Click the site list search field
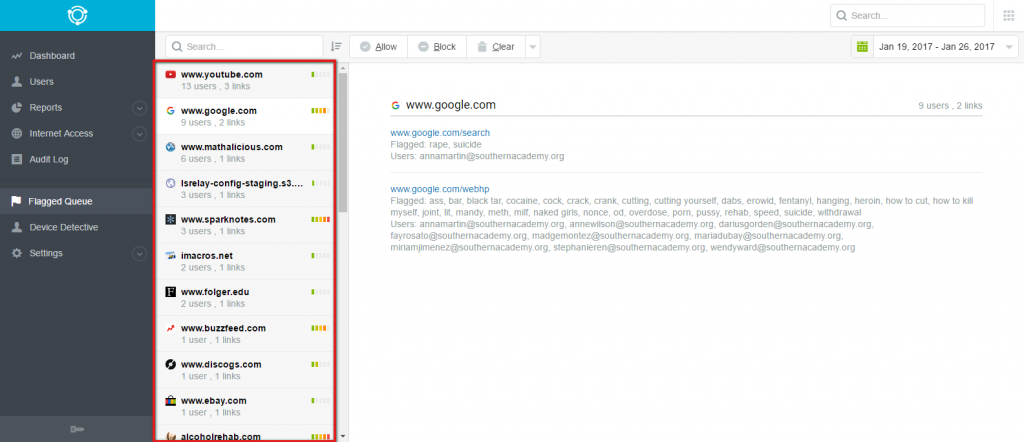 244,47
